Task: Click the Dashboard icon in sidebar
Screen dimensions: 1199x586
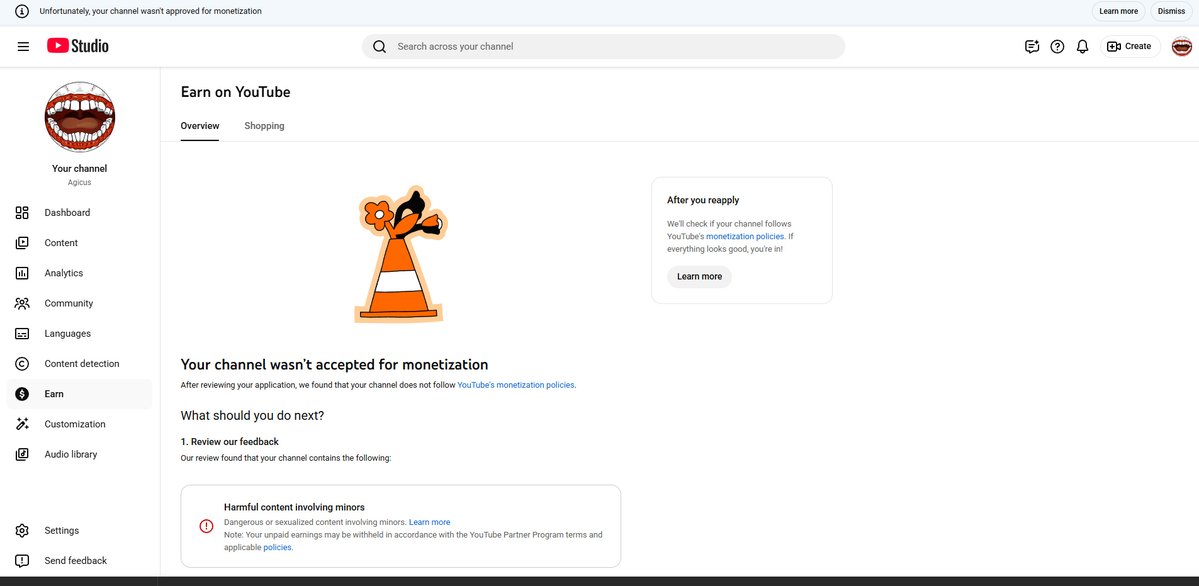Action: pos(22,213)
